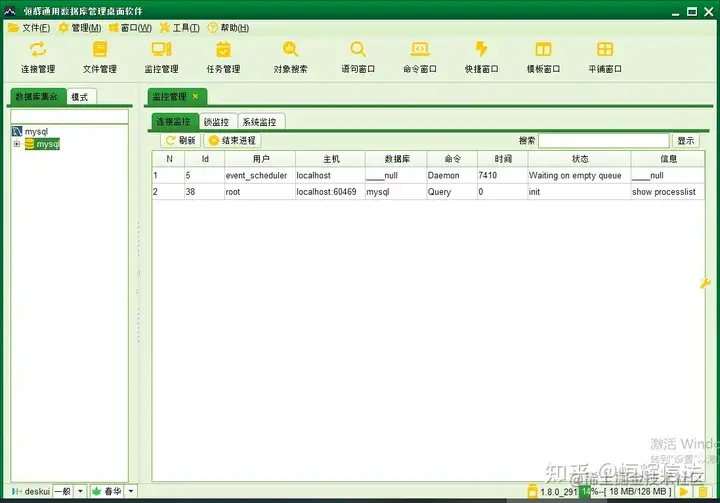
Task: Click the Waiting on empty queue cell
Action: click(x=579, y=175)
